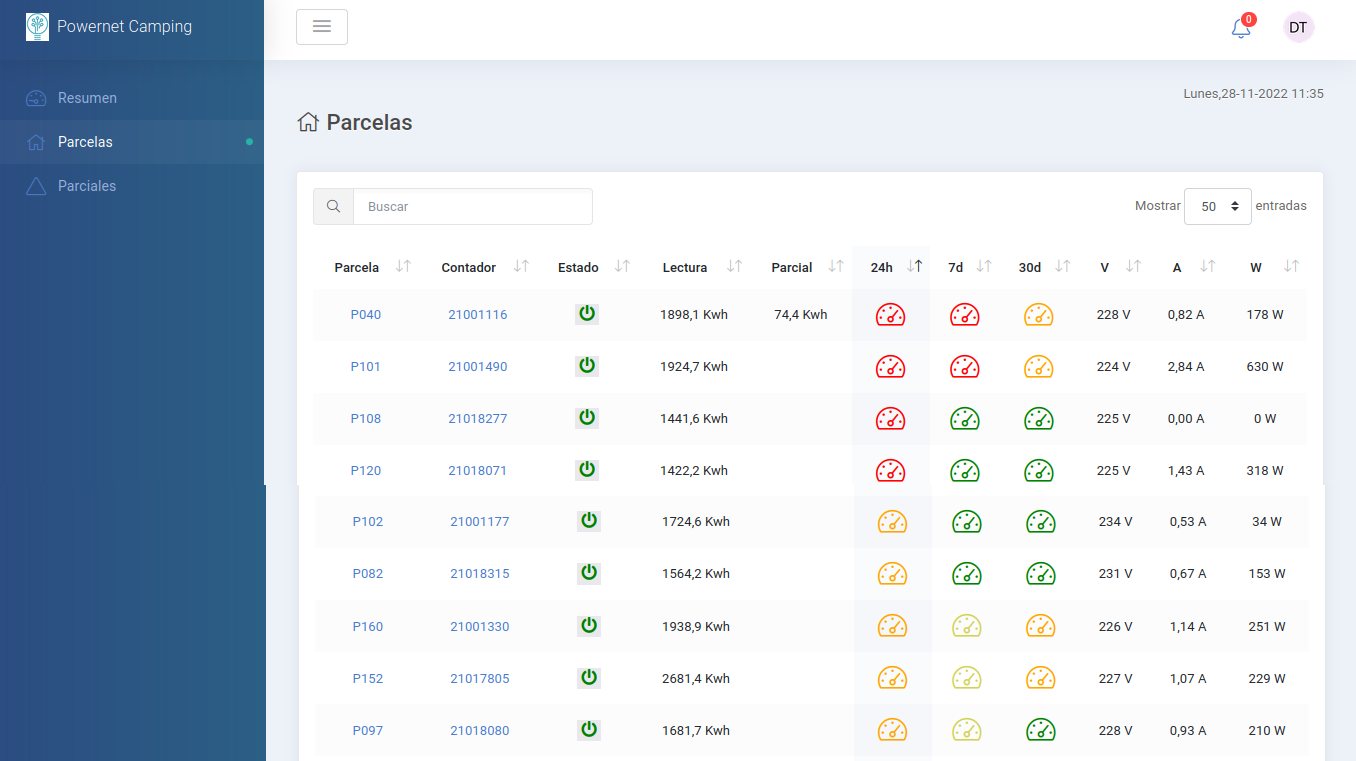
Task: Toggle the power status of parcel P097
Action: coord(589,730)
